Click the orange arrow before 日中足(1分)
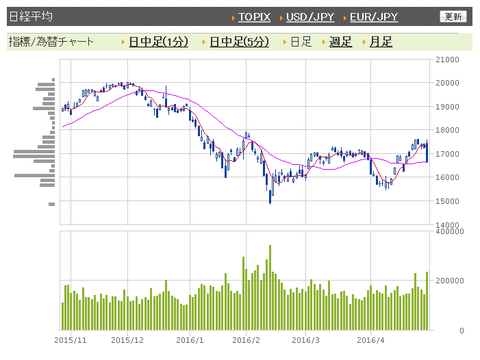Viewport: 480px width, 360px height. (x=123, y=42)
